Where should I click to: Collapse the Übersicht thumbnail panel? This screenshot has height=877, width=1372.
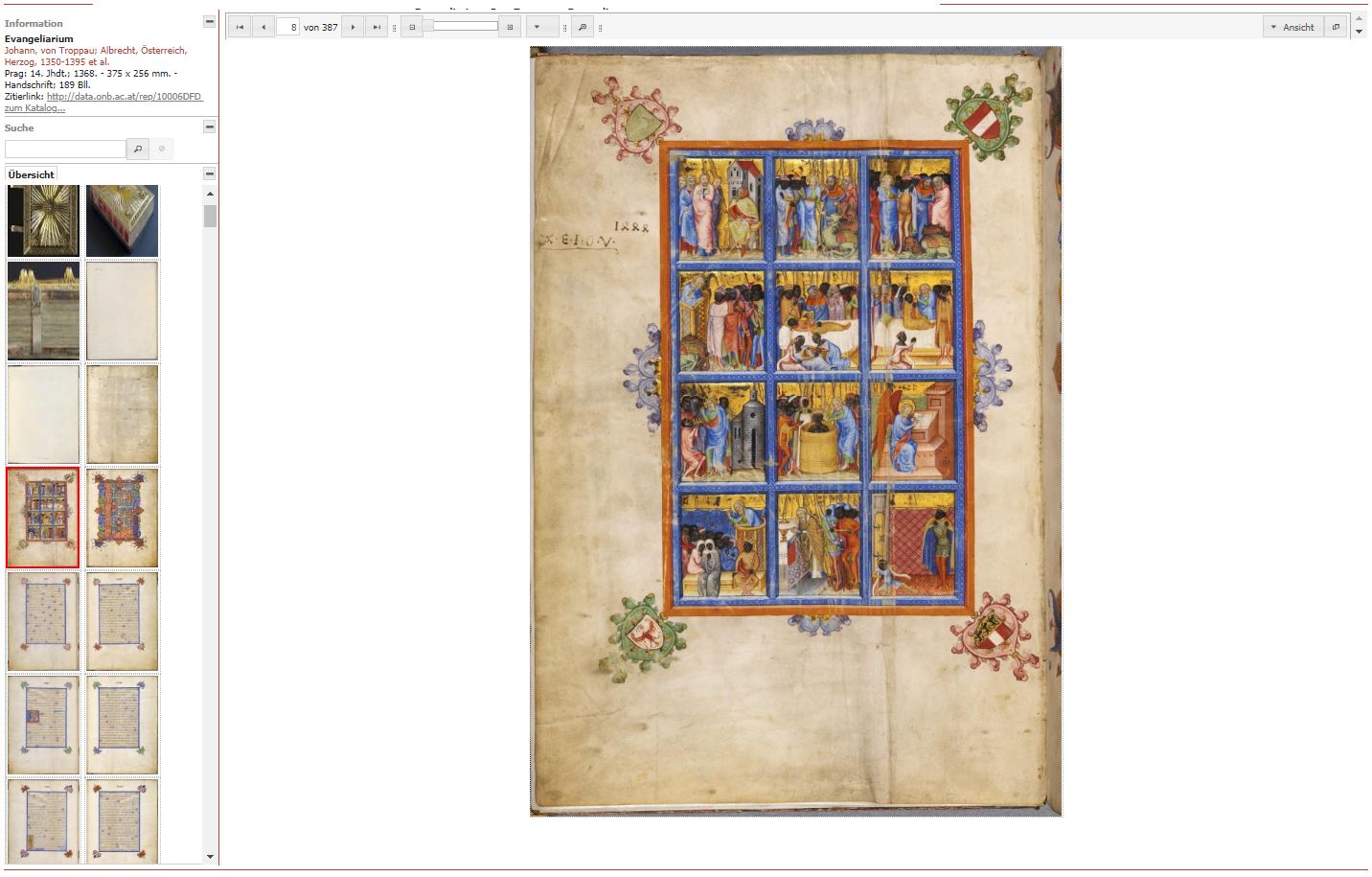click(x=209, y=173)
